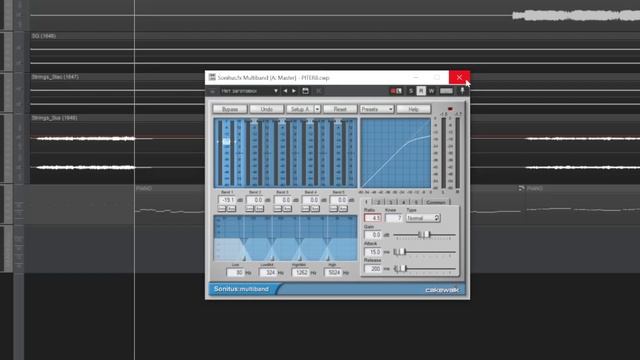The image size is (640, 360).
Task: Toggle Band 1 Bypass button
Action: pos(231,209)
